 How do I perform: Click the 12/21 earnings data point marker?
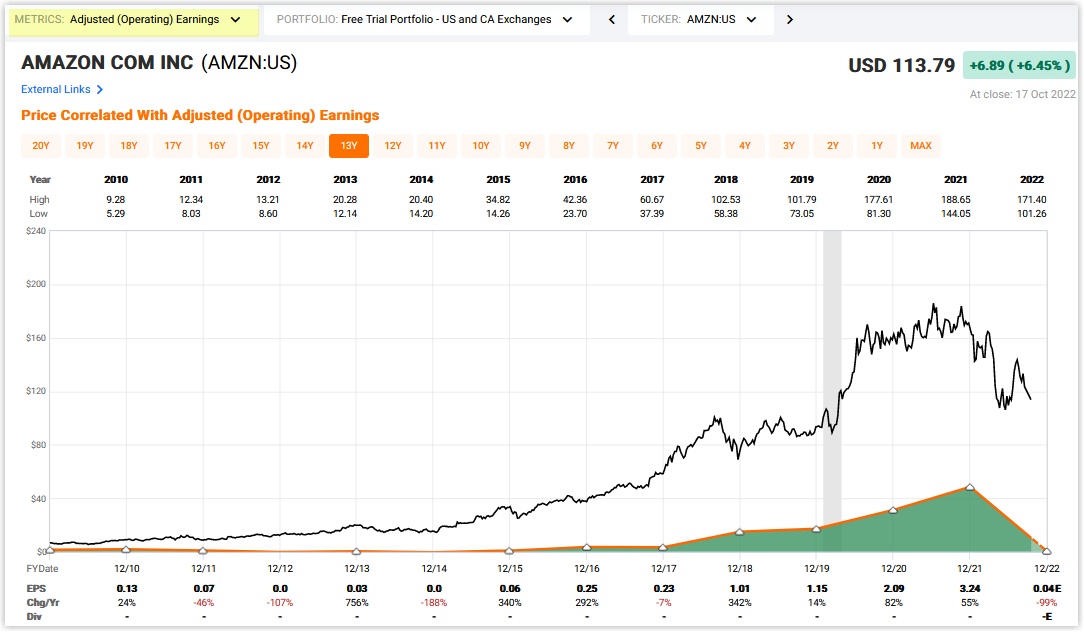[x=970, y=487]
